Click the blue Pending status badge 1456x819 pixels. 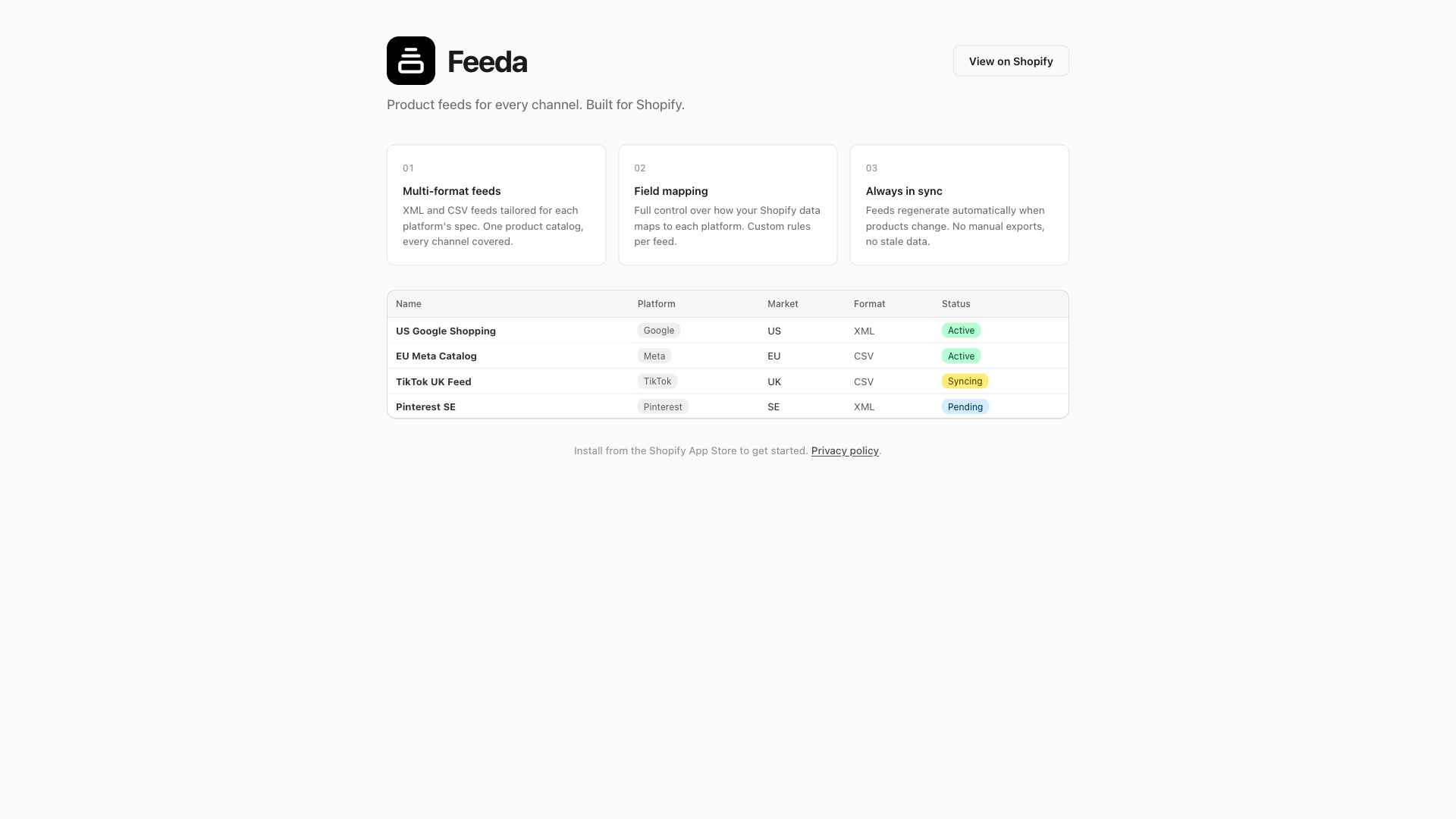(965, 407)
